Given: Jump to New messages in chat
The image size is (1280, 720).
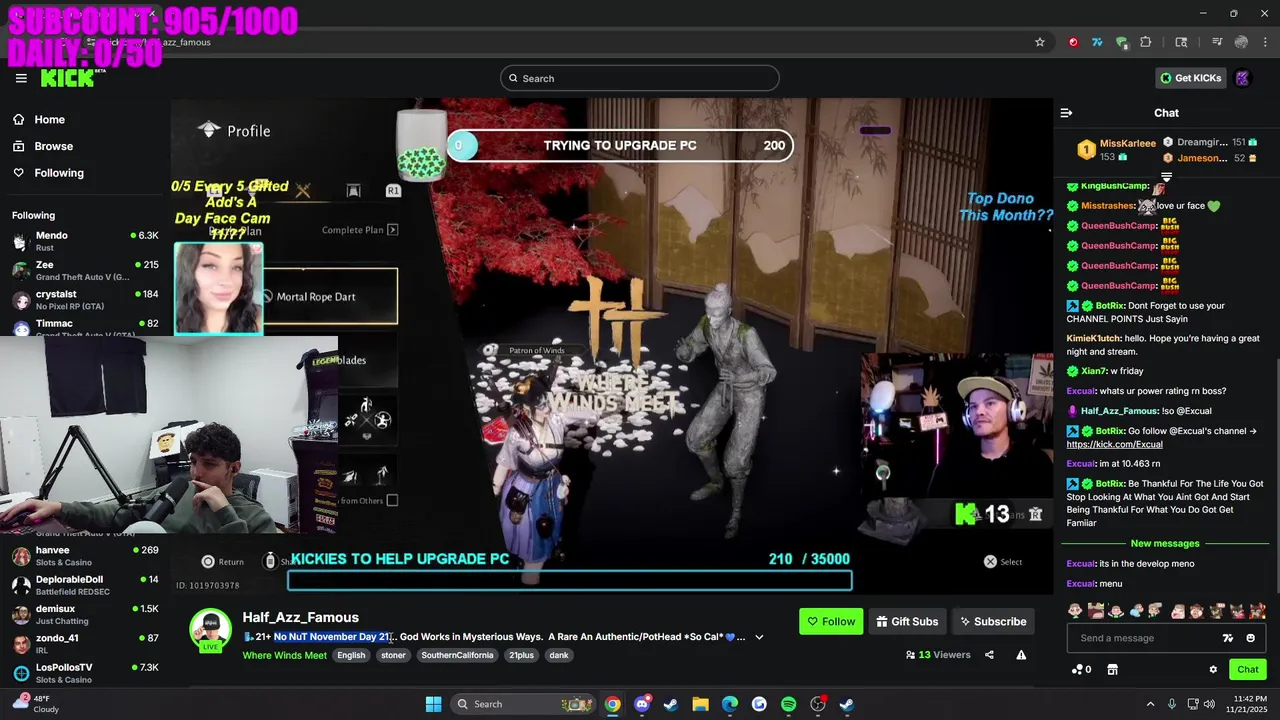Looking at the screenshot, I should point(1165,543).
